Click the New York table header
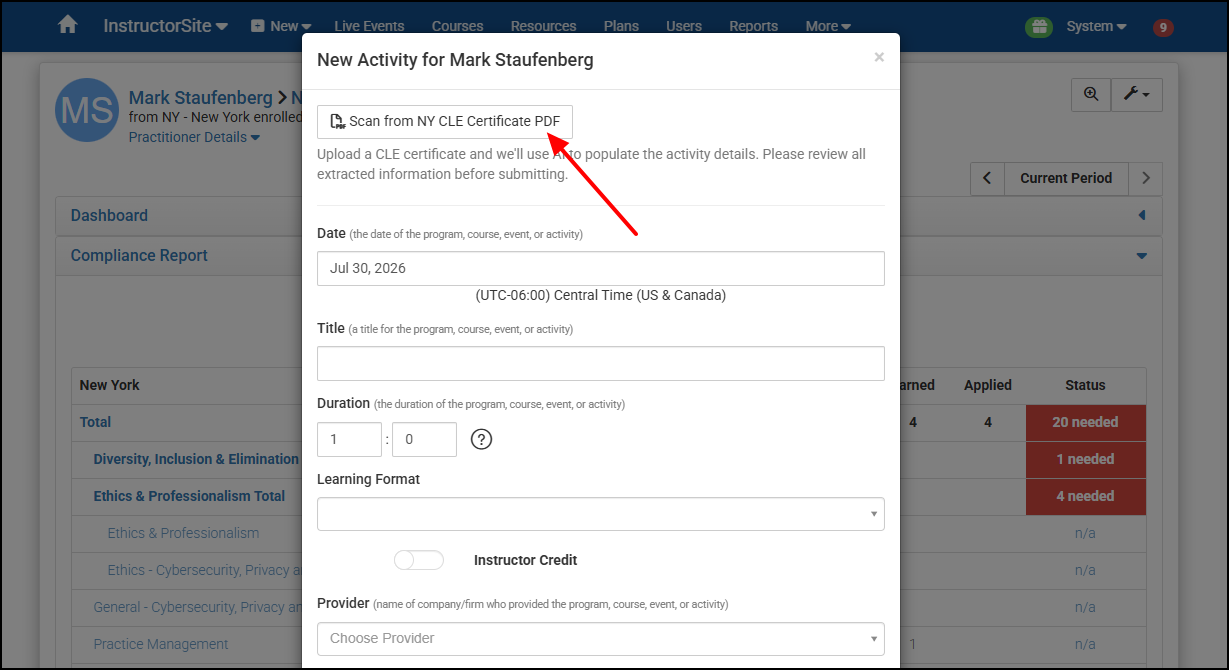The width and height of the screenshot is (1229, 670). pyautogui.click(x=110, y=385)
